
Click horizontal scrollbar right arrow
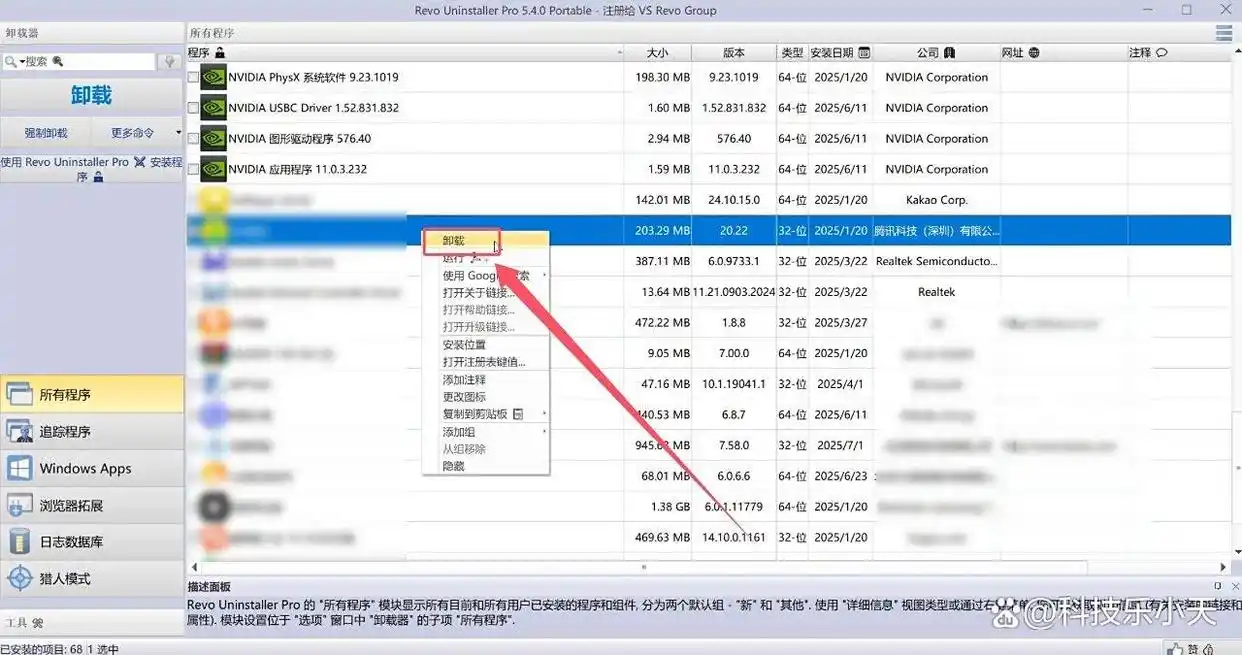pos(1223,567)
